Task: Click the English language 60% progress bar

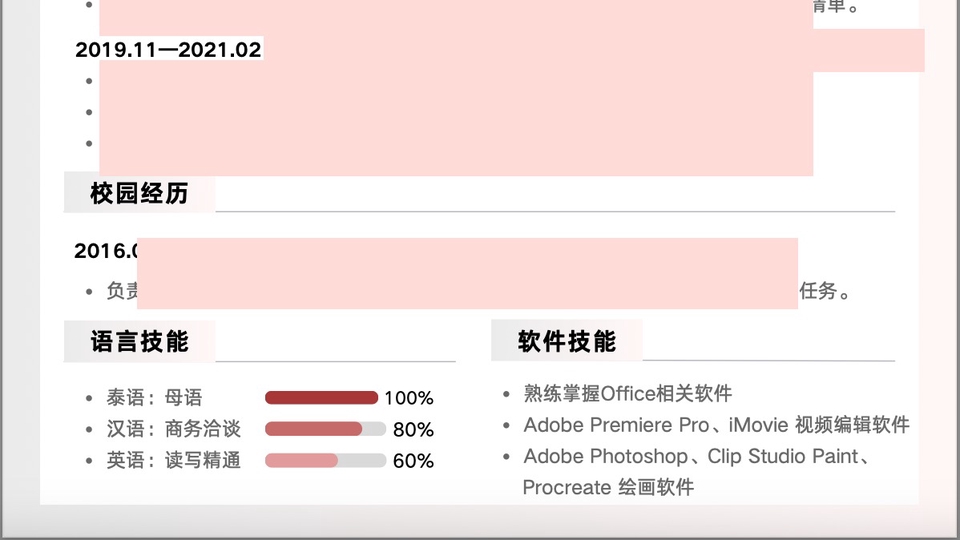Action: click(325, 460)
